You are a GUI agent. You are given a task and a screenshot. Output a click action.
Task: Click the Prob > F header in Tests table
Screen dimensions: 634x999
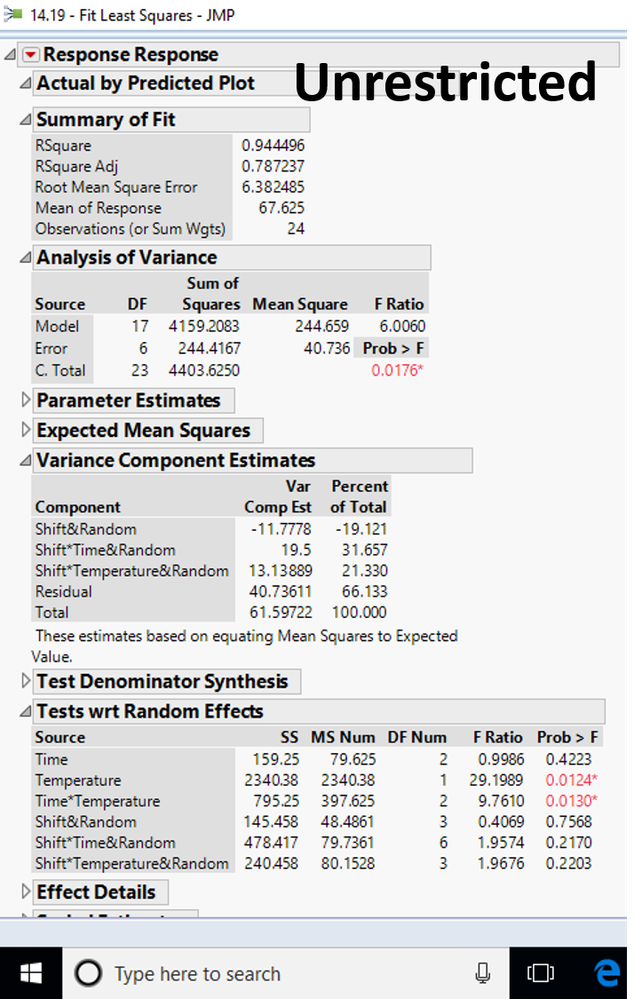click(567, 737)
